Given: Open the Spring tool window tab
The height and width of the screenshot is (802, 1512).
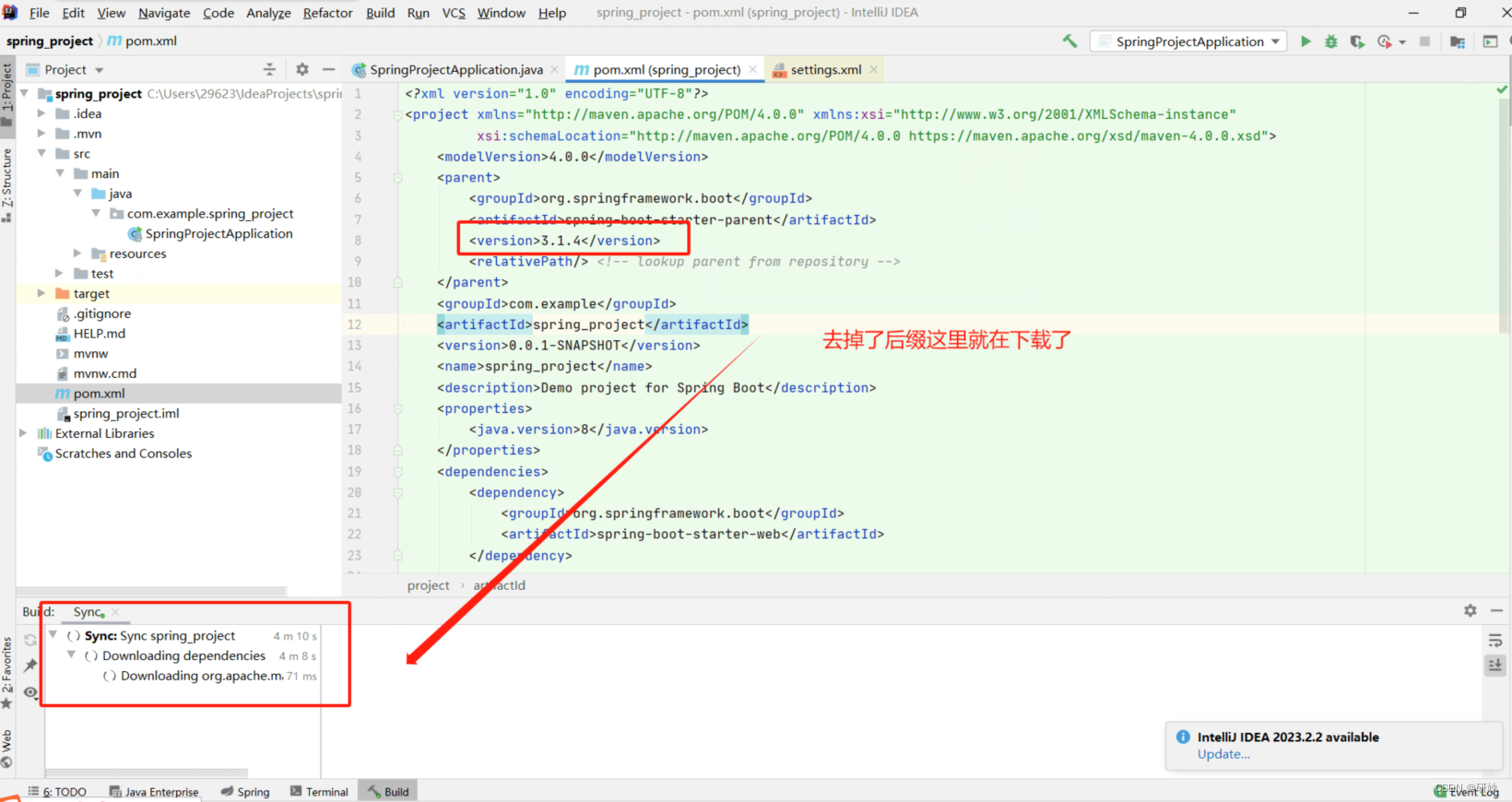Looking at the screenshot, I should coord(245,792).
